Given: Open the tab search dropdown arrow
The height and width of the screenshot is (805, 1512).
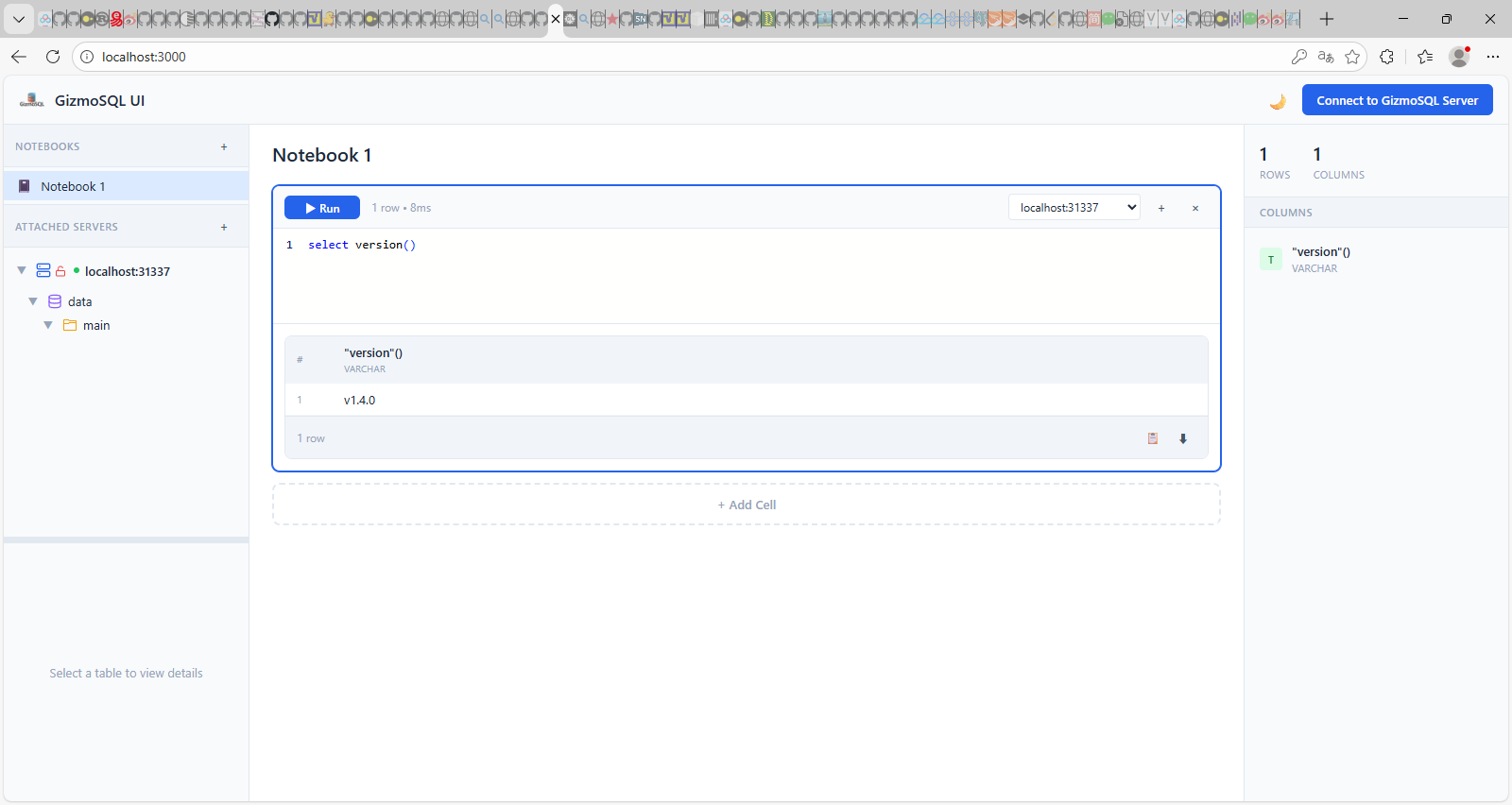Looking at the screenshot, I should coord(19,19).
